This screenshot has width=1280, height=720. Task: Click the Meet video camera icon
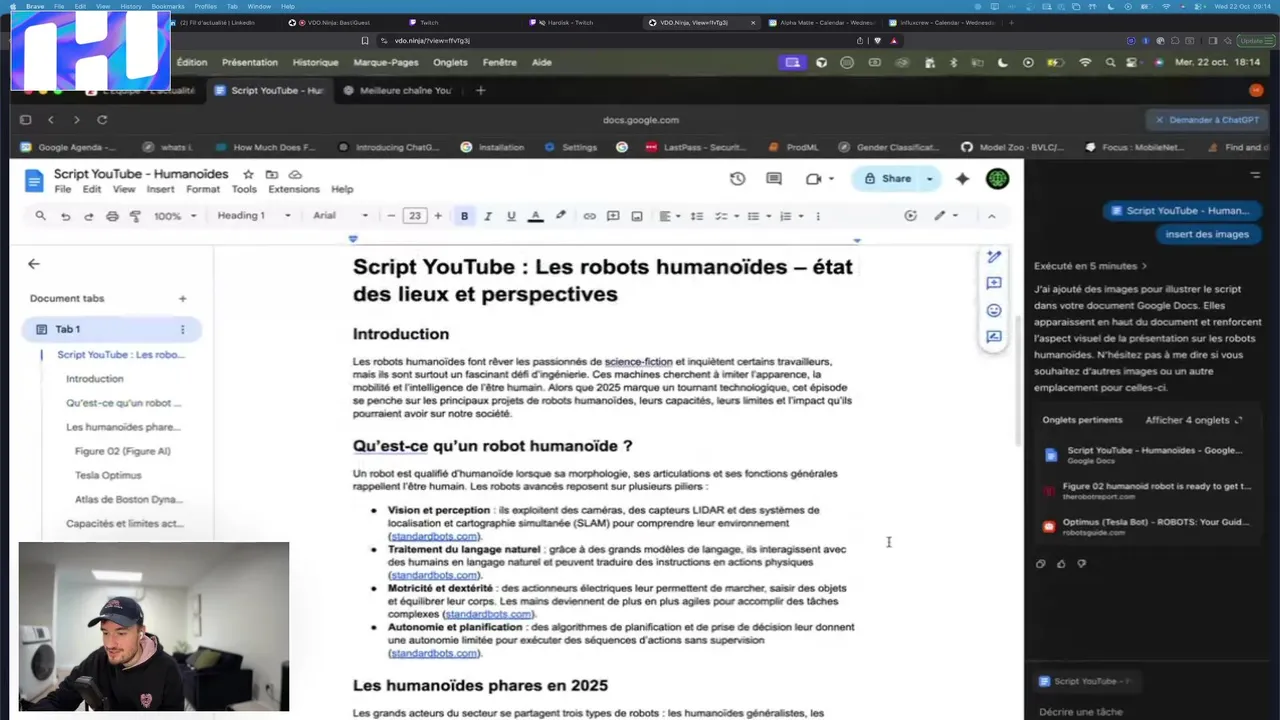coord(813,179)
